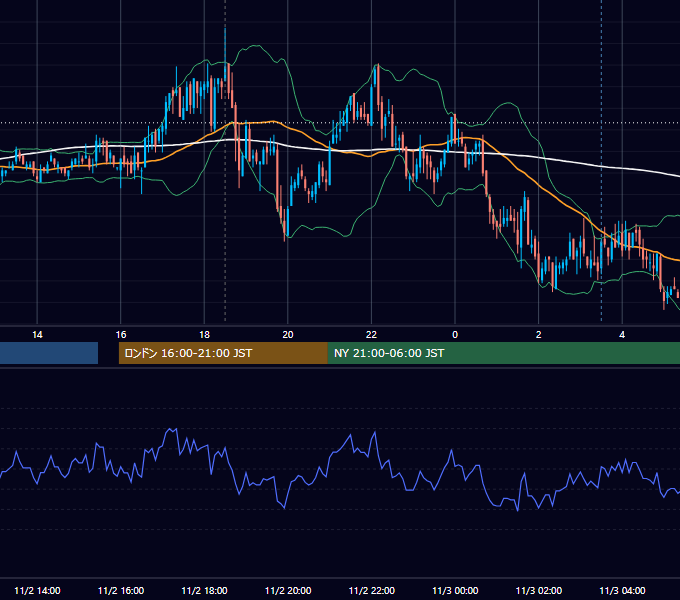Image resolution: width=680 pixels, height=600 pixels.
Task: Click the NY 21:00-06:00 JST session bar
Action: 504,353
